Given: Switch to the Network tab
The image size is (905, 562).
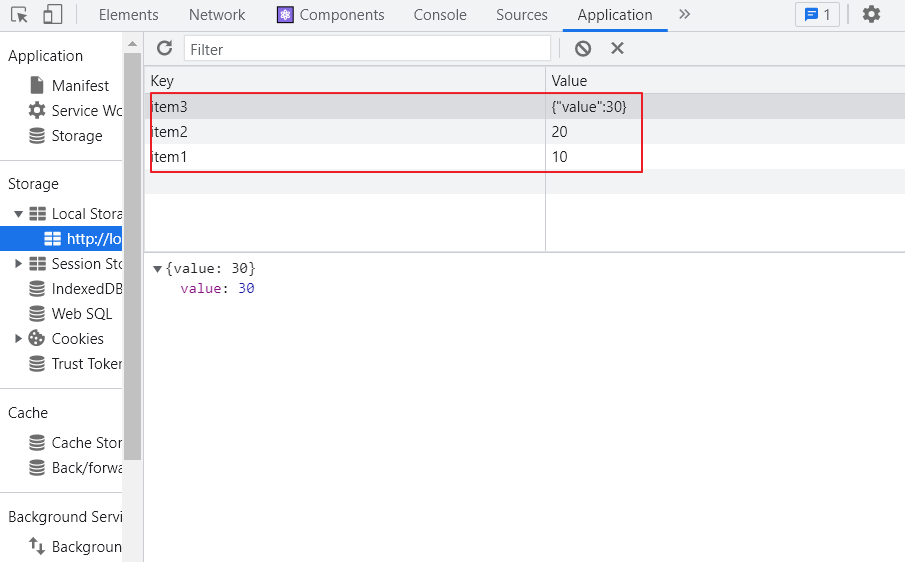Looking at the screenshot, I should tap(217, 15).
